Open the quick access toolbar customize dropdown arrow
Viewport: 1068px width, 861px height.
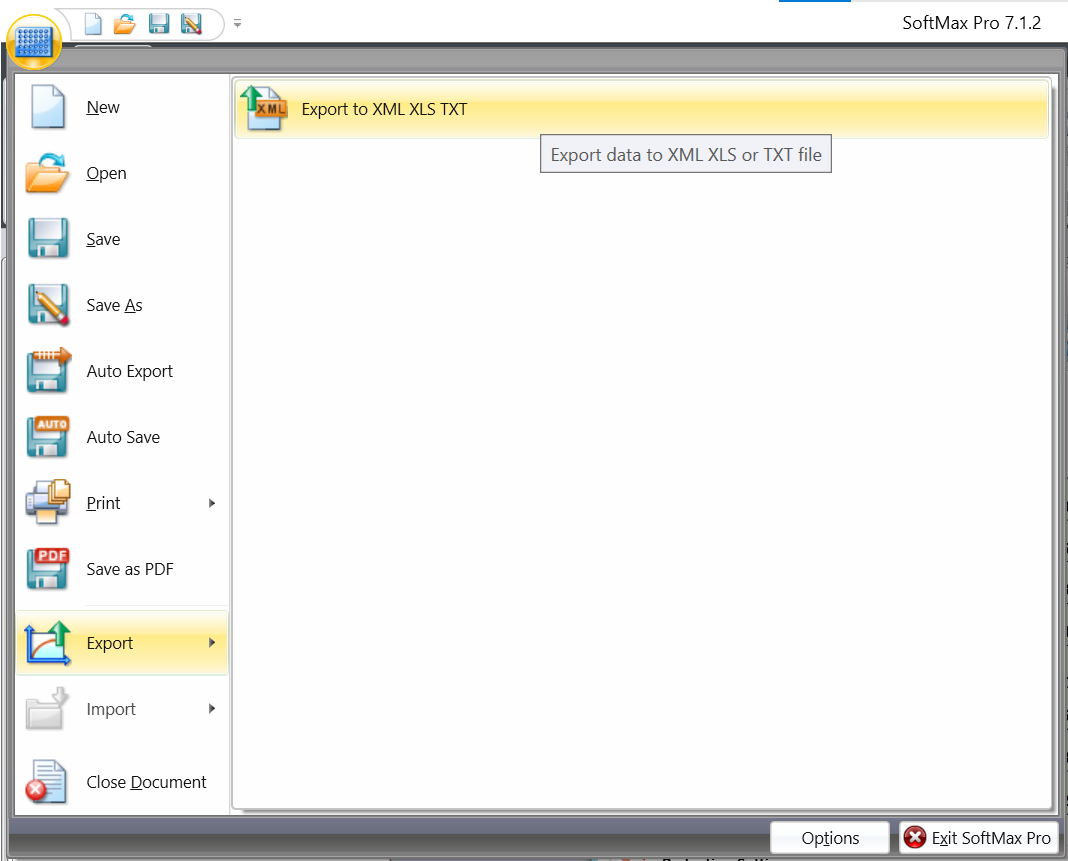pyautogui.click(x=238, y=24)
